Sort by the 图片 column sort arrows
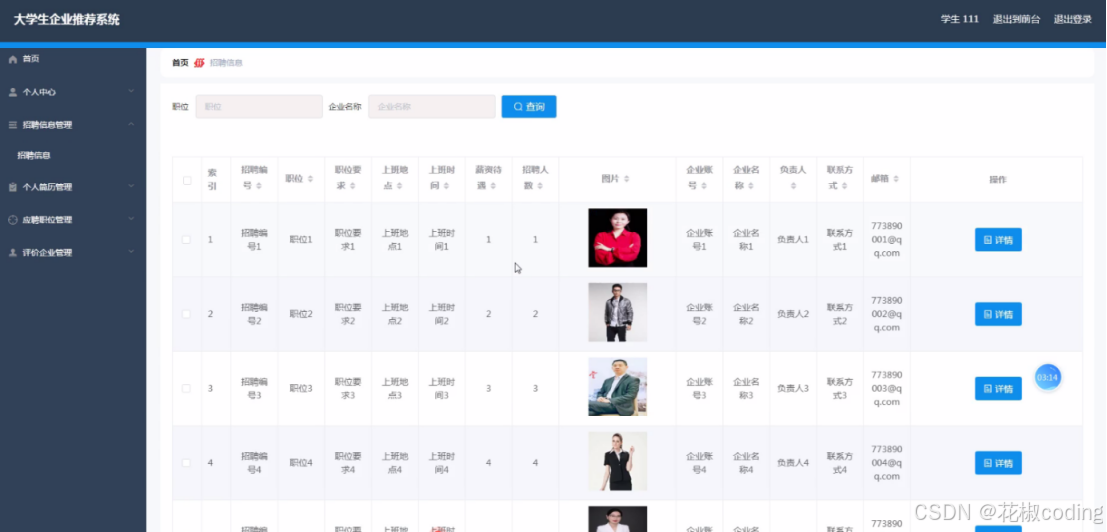The width and height of the screenshot is (1107, 532). point(626,179)
